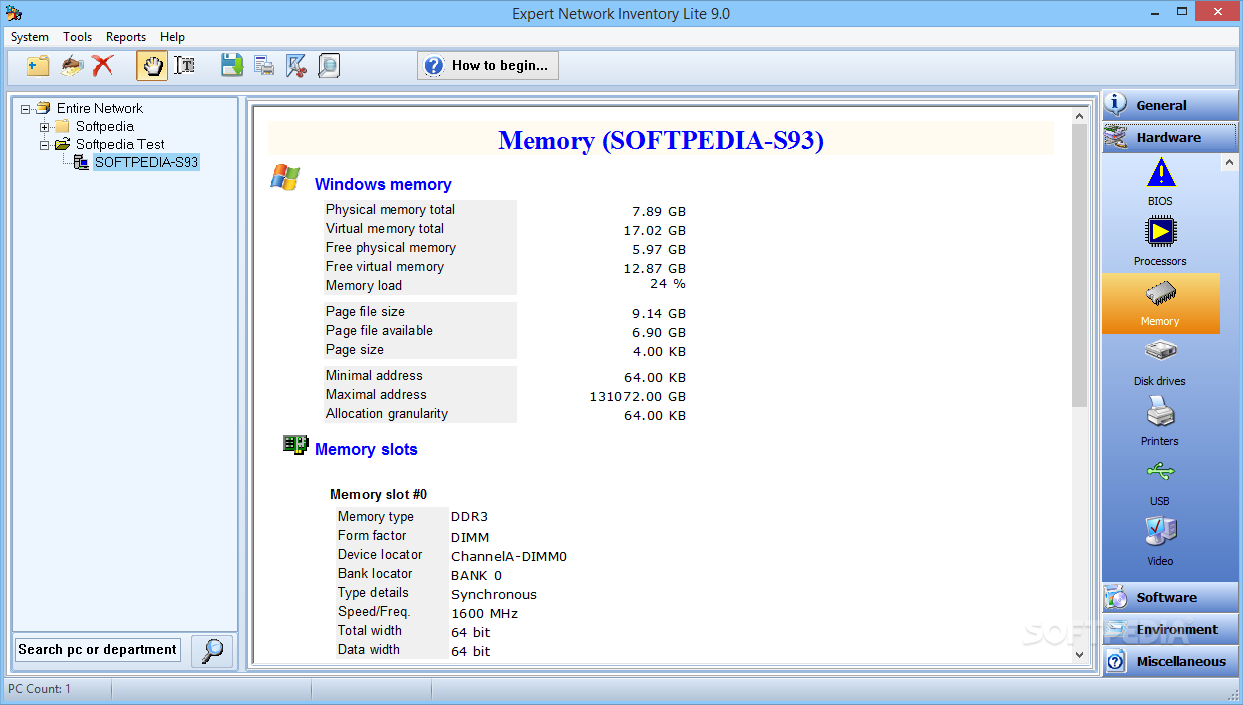Click the Allocation granularity label
Image resolution: width=1243 pixels, height=705 pixels.
[x=387, y=413]
